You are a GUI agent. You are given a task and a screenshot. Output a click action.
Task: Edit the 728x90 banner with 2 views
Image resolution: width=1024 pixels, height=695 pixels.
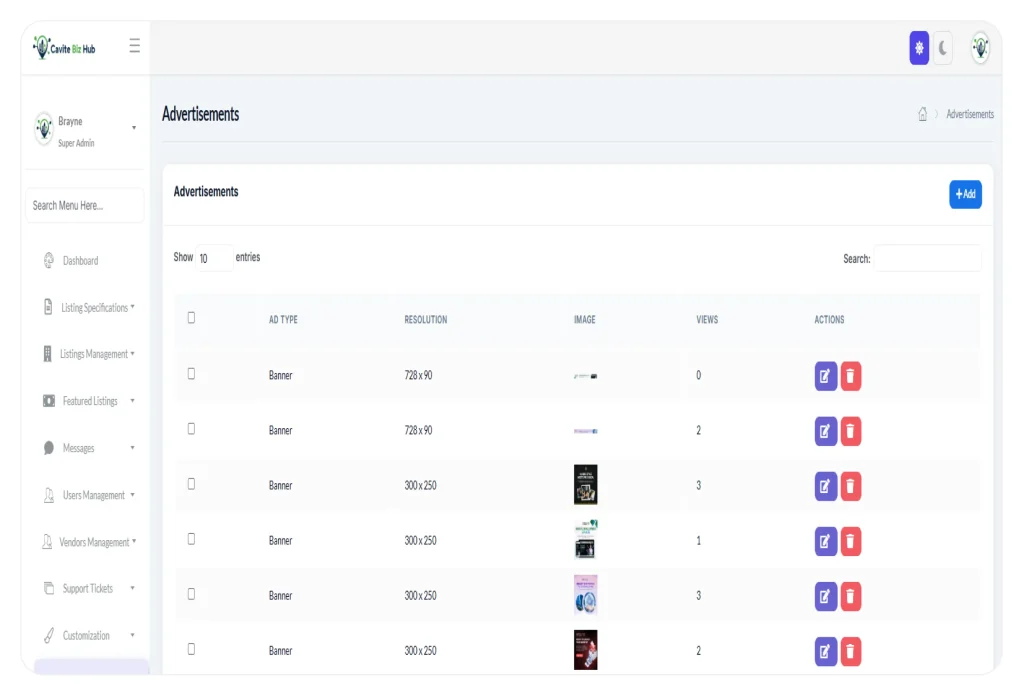point(825,431)
